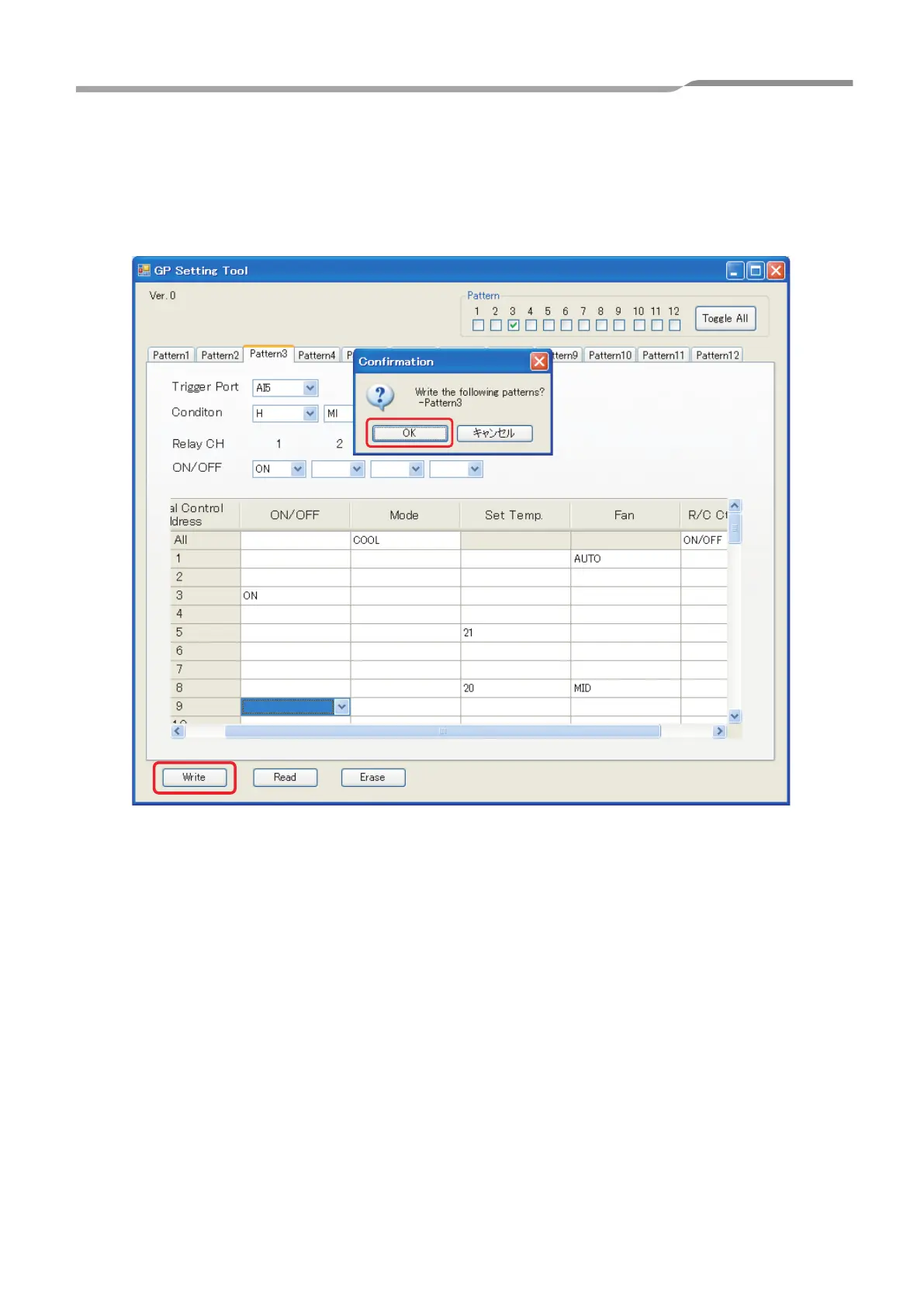Select the All row header
Viewport: 924px width, 1306px height.
[205, 540]
